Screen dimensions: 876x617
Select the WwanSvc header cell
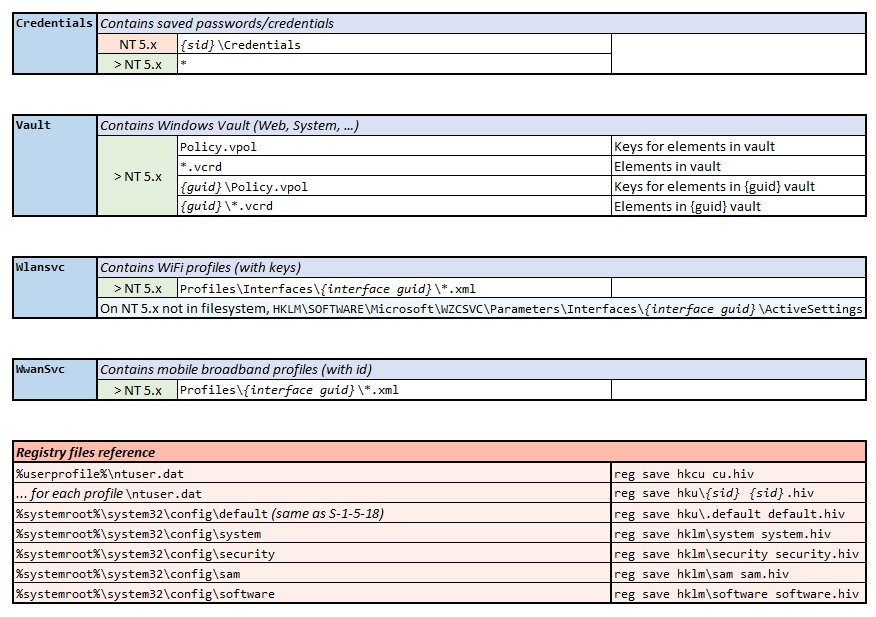[x=55, y=379]
